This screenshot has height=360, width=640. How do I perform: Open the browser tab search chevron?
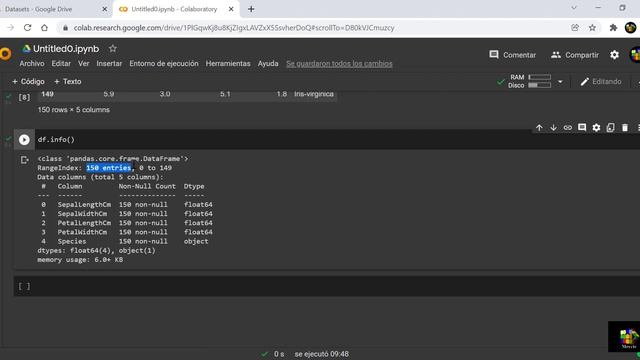(x=574, y=8)
